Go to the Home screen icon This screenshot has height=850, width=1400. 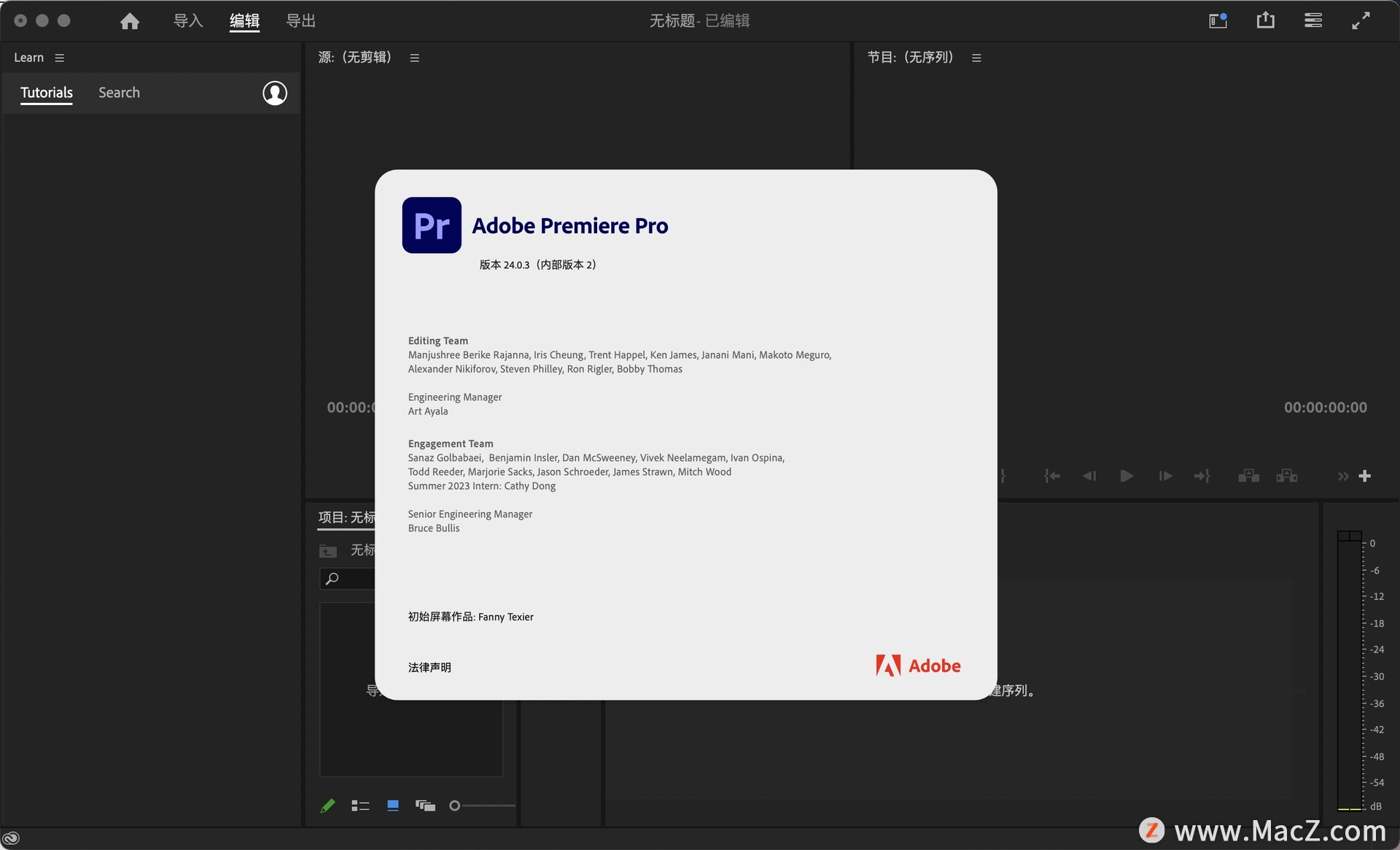(130, 21)
